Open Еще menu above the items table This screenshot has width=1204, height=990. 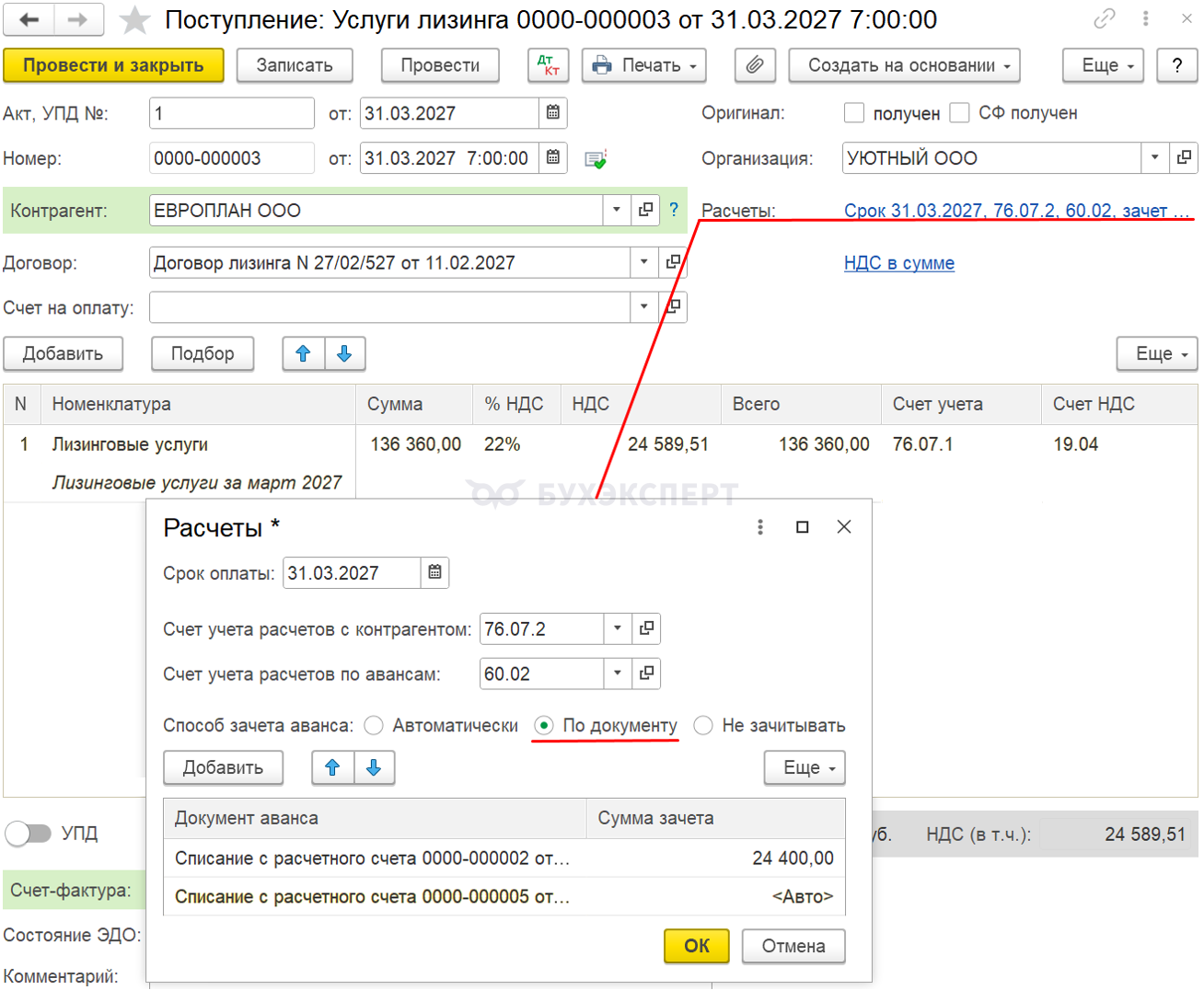[1157, 353]
